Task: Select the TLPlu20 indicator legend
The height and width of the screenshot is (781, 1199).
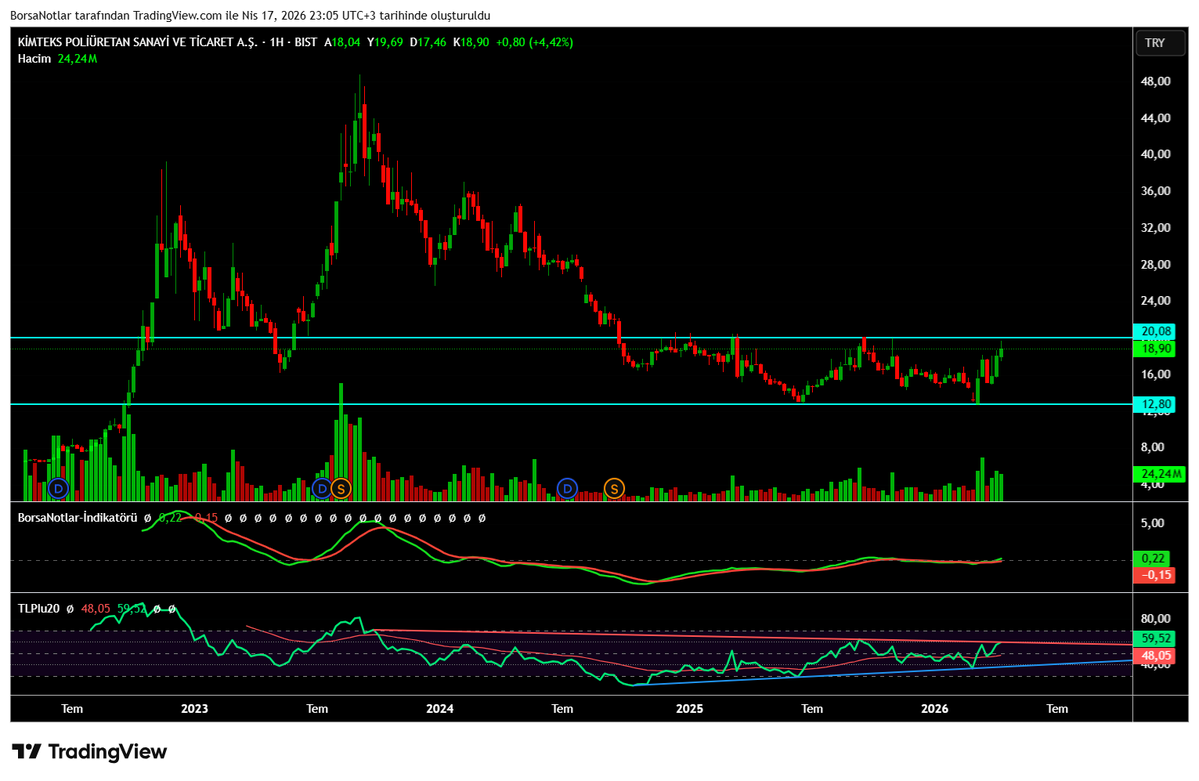Action: coord(38,609)
